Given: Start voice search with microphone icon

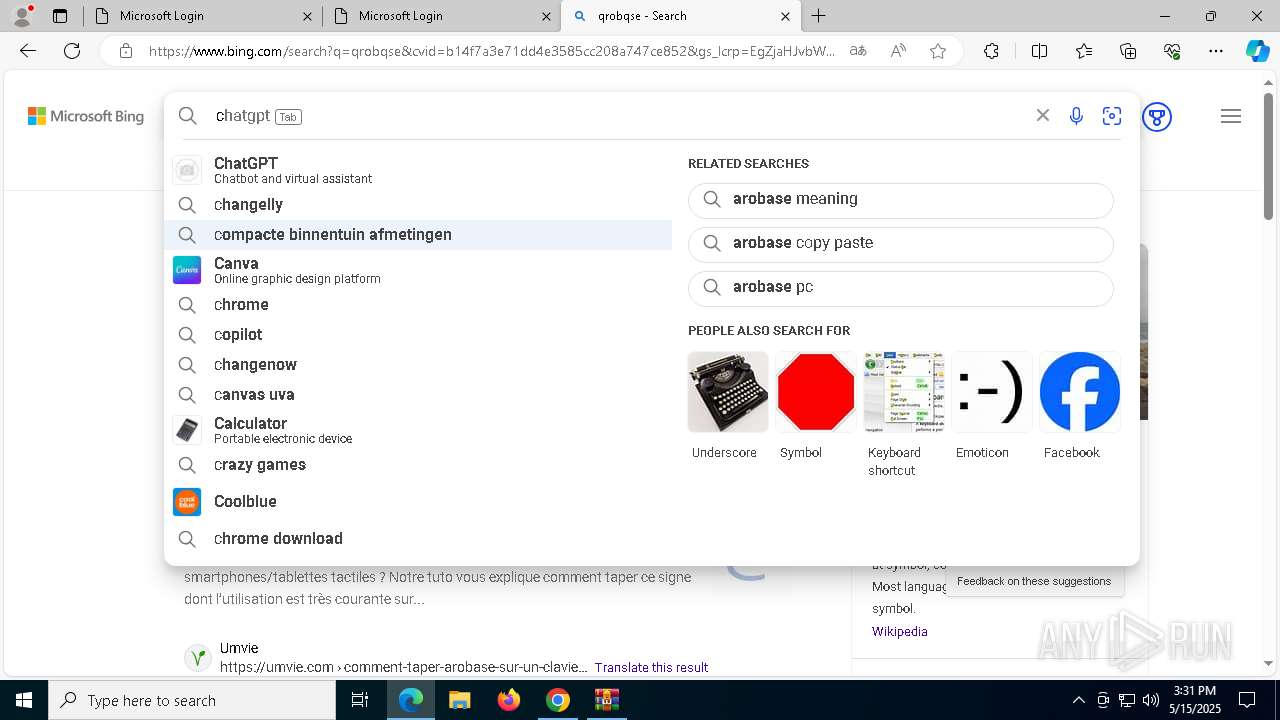Looking at the screenshot, I should coord(1076,116).
